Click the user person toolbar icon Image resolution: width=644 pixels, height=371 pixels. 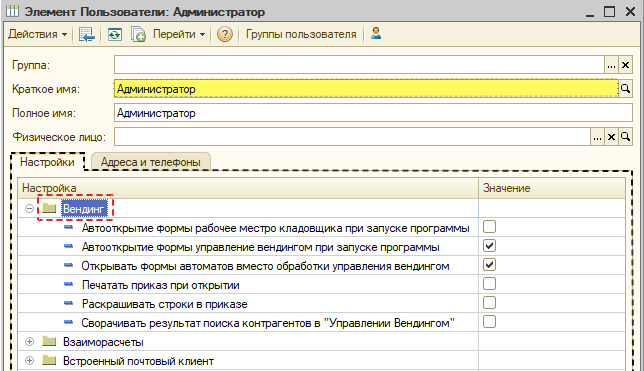tap(376, 33)
